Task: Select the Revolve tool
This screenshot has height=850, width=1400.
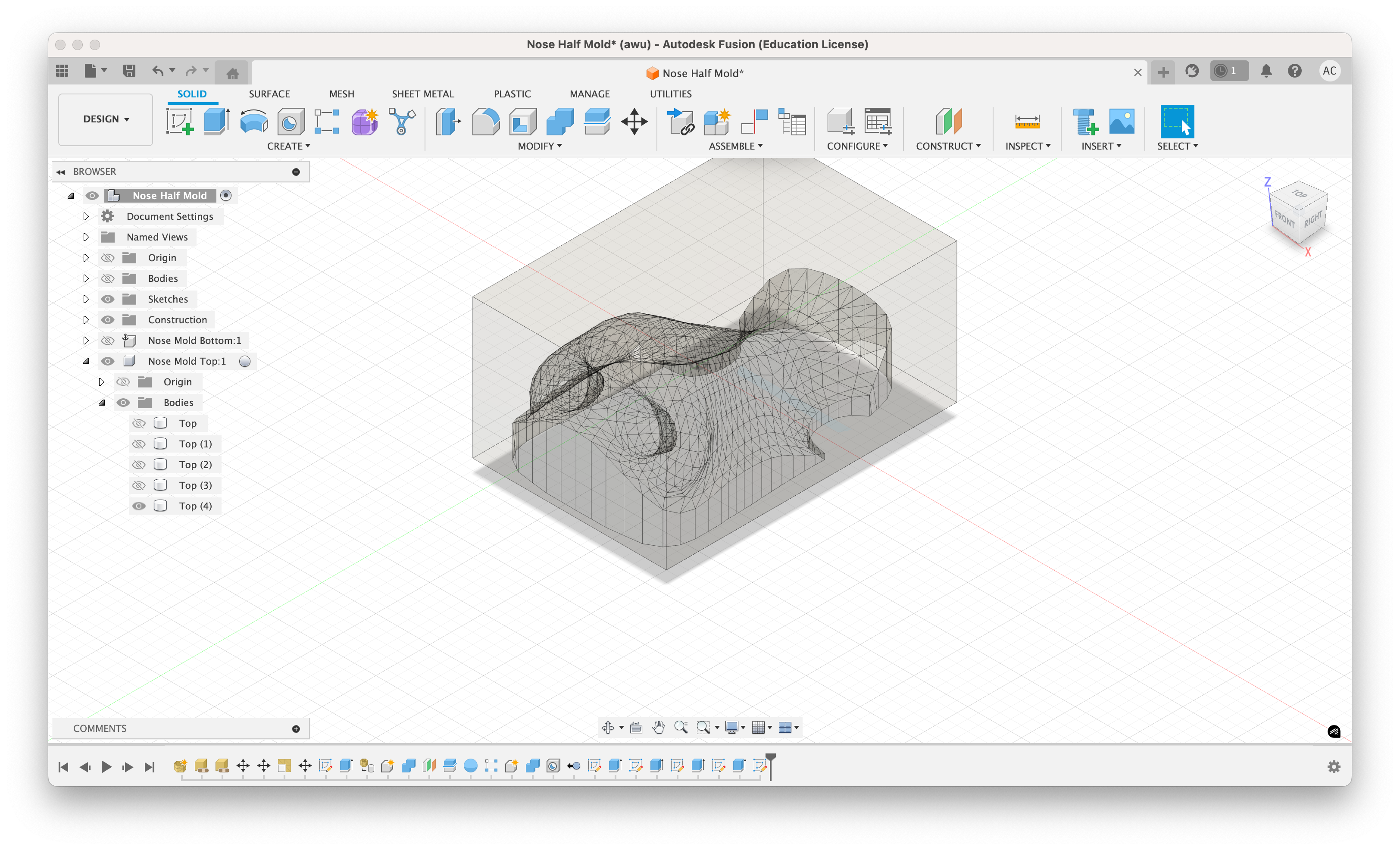Action: (x=253, y=121)
